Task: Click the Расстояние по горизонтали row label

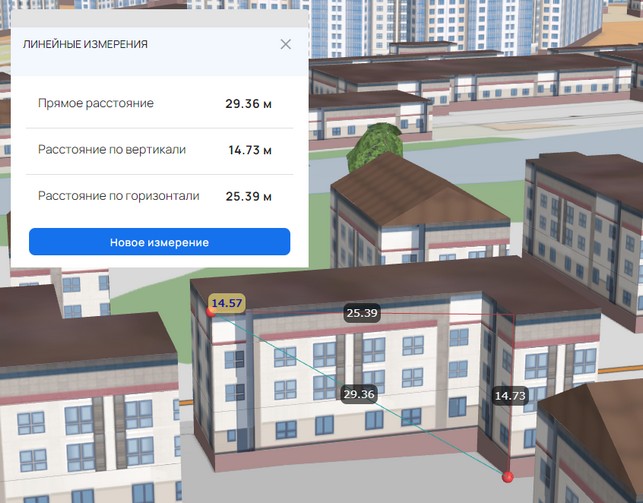Action: (x=118, y=196)
